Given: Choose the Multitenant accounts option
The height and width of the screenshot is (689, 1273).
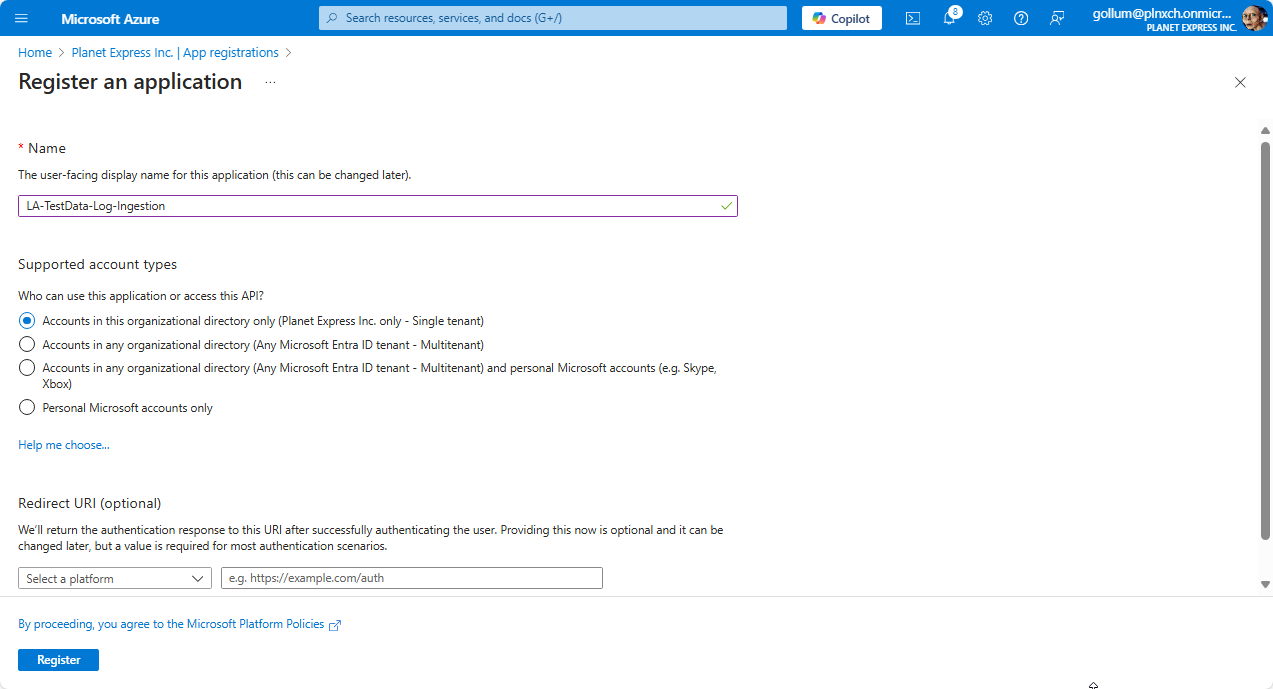Looking at the screenshot, I should [x=26, y=343].
